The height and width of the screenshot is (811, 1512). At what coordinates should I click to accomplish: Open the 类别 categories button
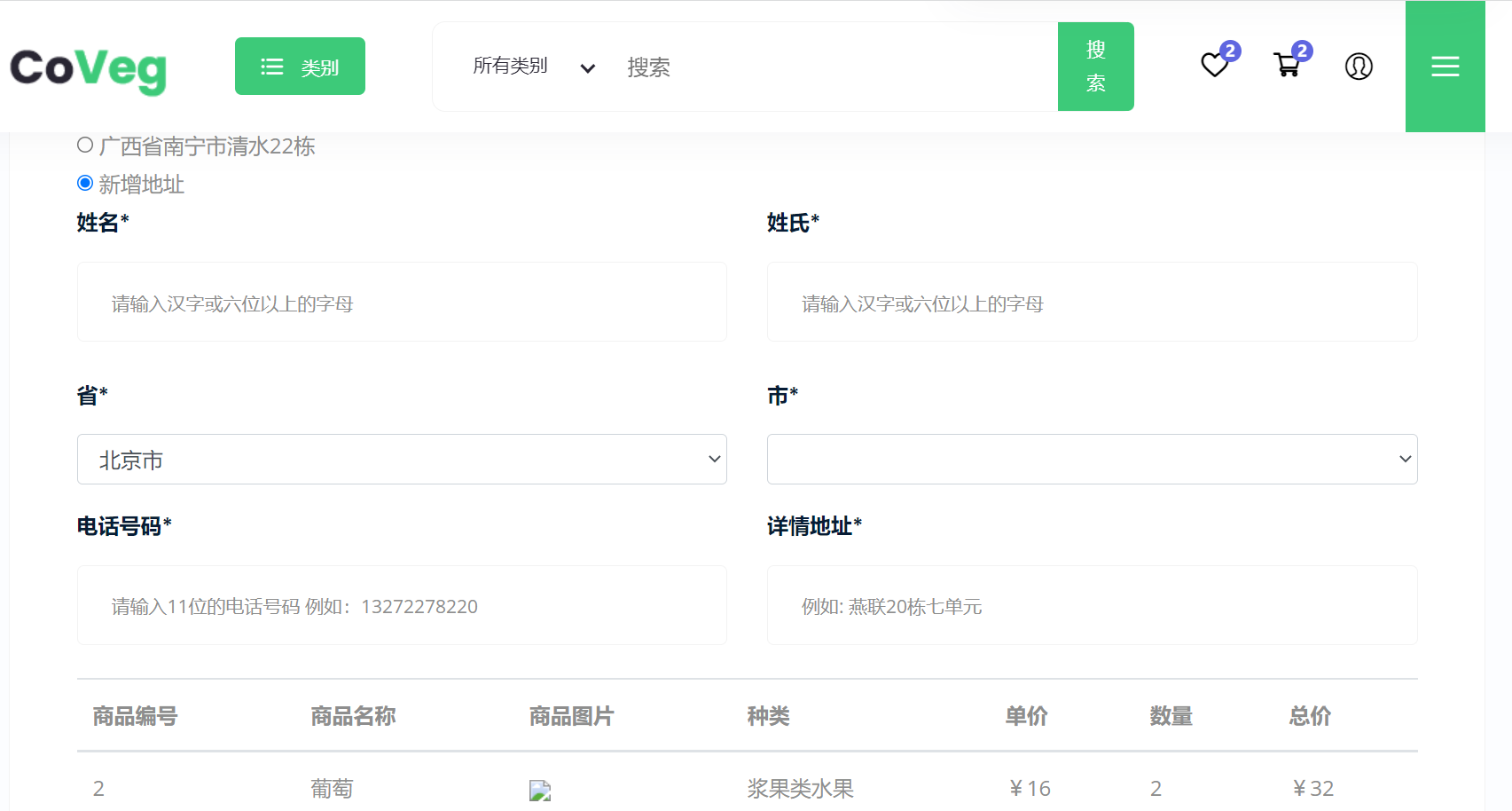(x=300, y=67)
